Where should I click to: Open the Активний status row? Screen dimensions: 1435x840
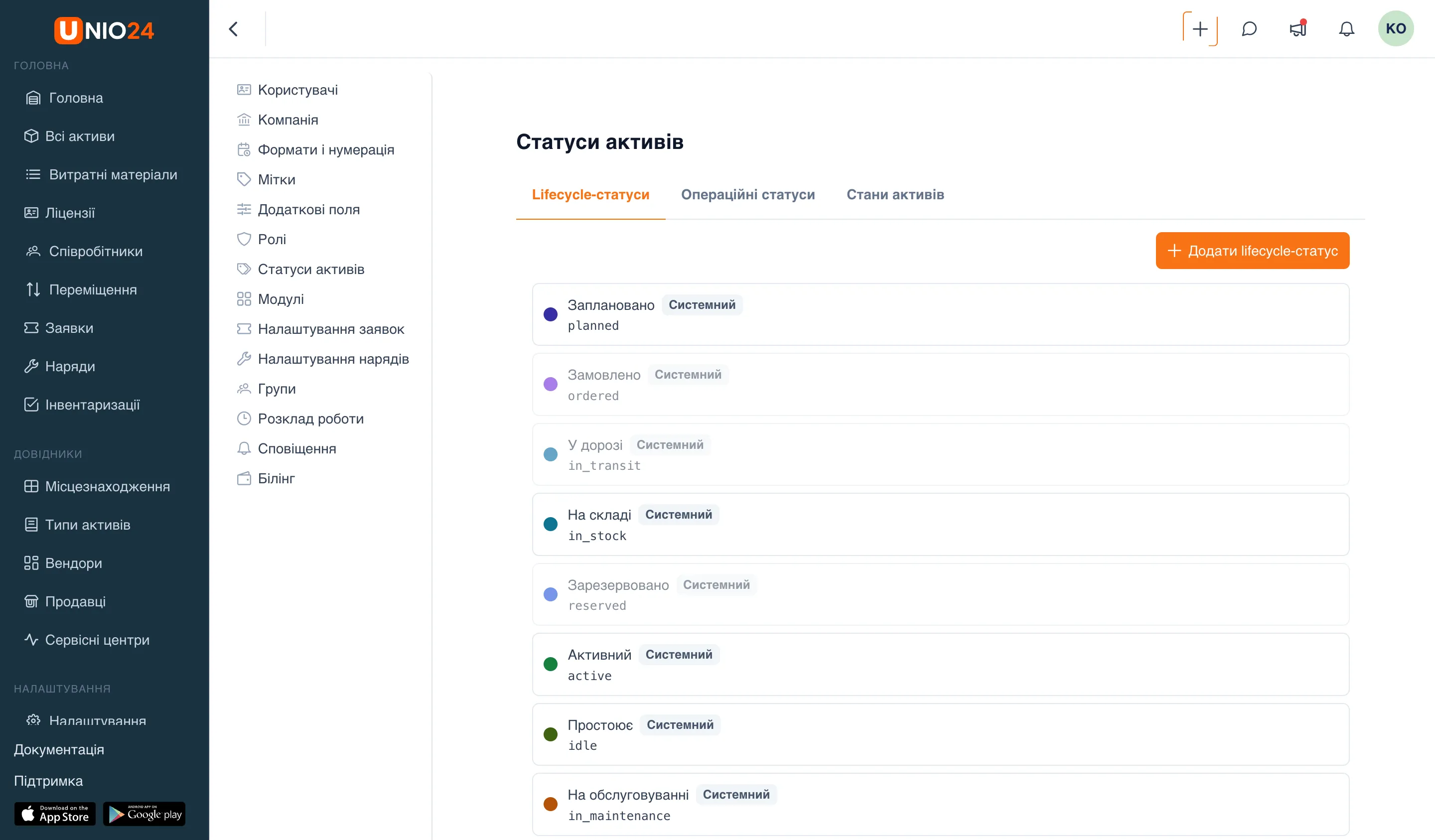tap(940, 664)
